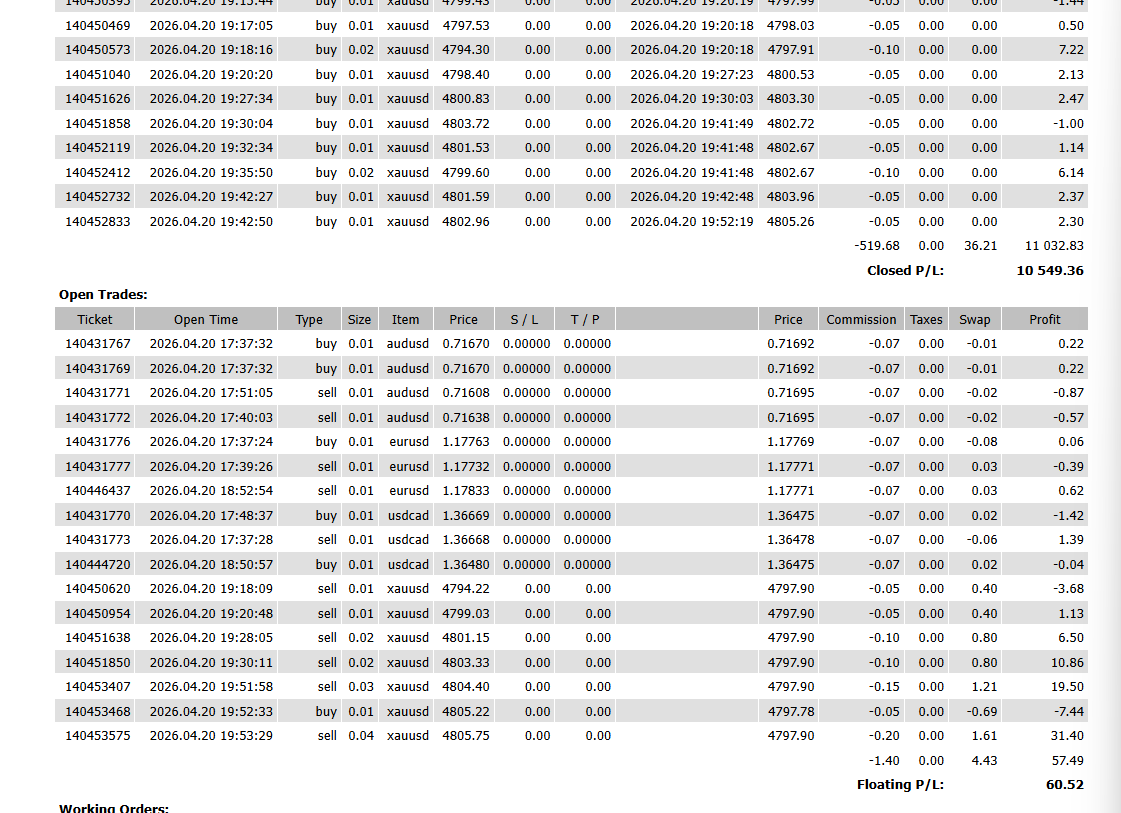1121x813 pixels.
Task: Click the Open Time column header
Action: pos(206,320)
